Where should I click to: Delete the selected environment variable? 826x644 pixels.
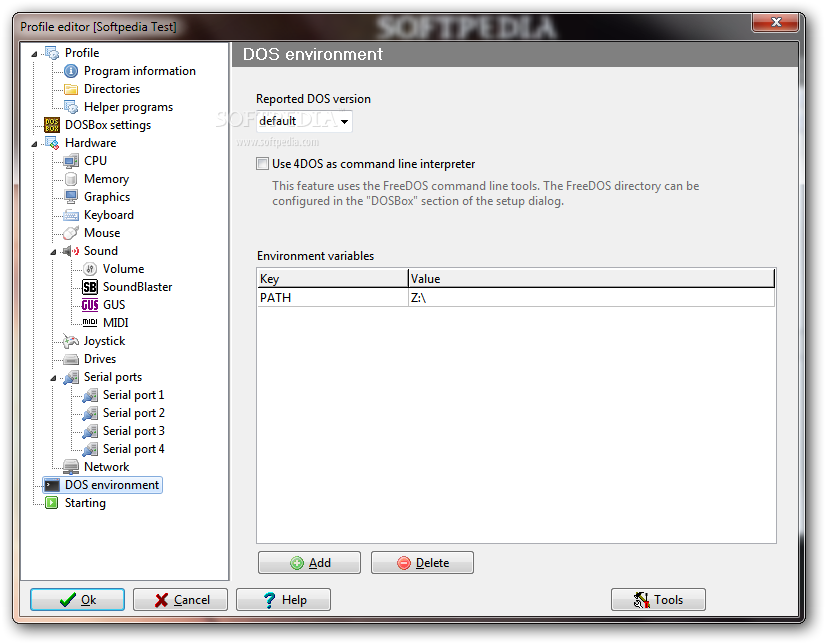pos(422,563)
